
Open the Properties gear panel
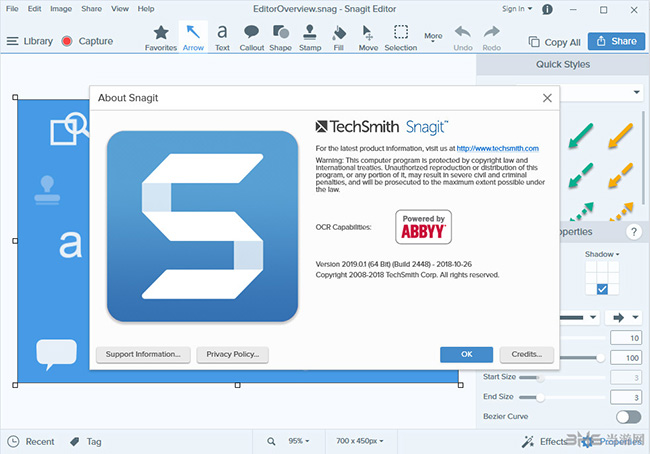(x=612, y=442)
